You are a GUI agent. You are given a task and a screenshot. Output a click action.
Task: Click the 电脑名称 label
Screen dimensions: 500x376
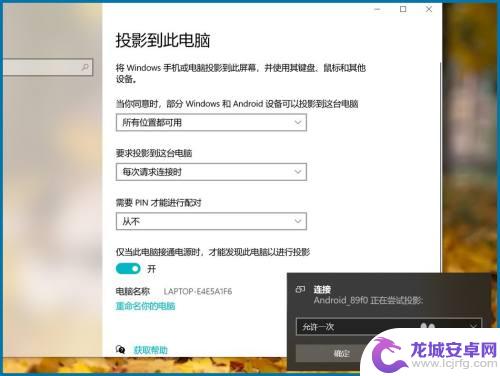tap(133, 291)
